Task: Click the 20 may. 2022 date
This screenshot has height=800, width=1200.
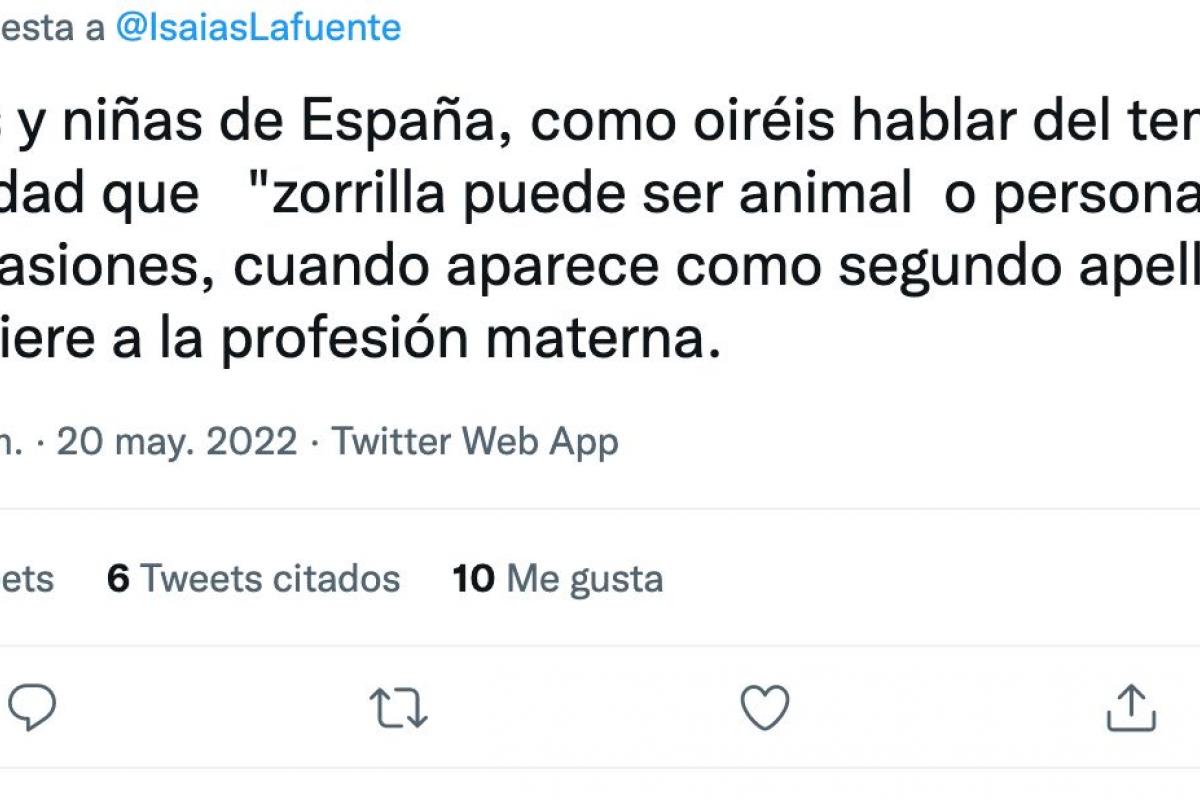Action: pyautogui.click(x=177, y=441)
